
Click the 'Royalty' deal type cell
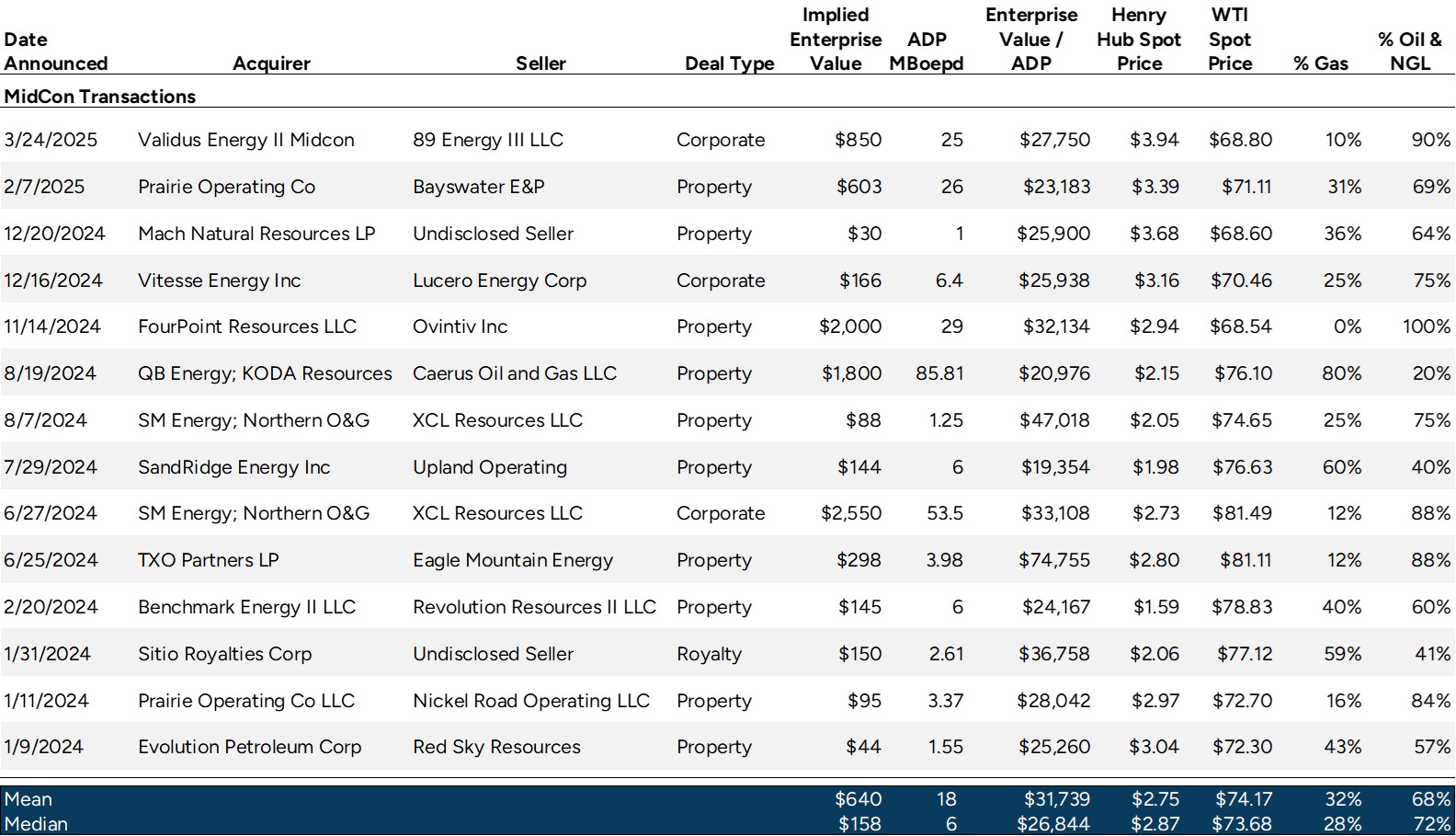(710, 654)
